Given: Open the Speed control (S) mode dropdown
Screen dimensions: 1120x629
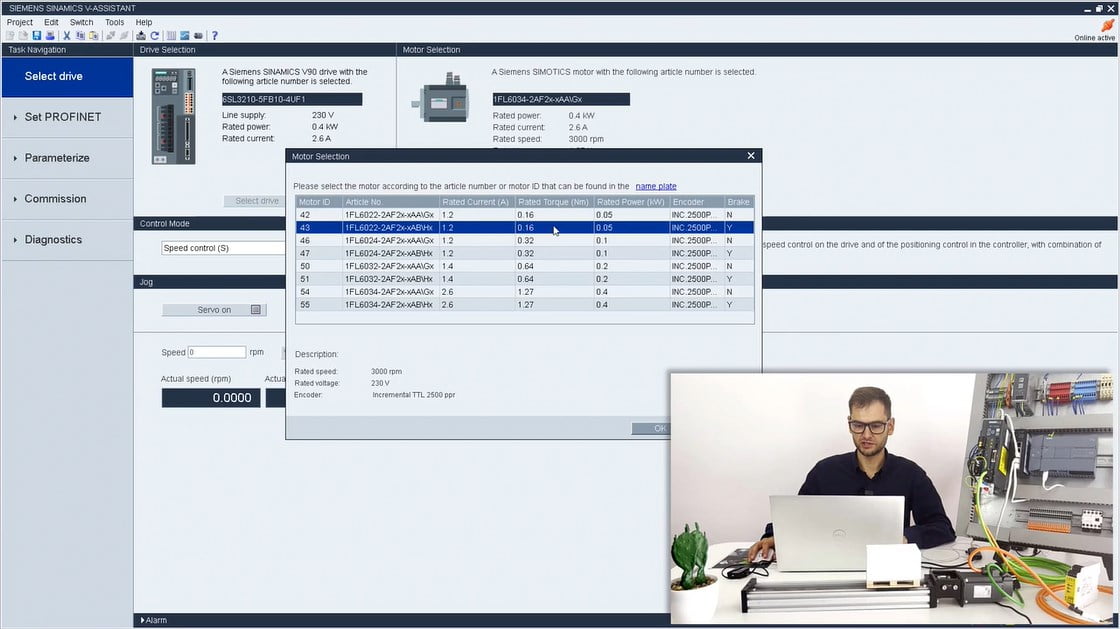Looking at the screenshot, I should tap(224, 248).
